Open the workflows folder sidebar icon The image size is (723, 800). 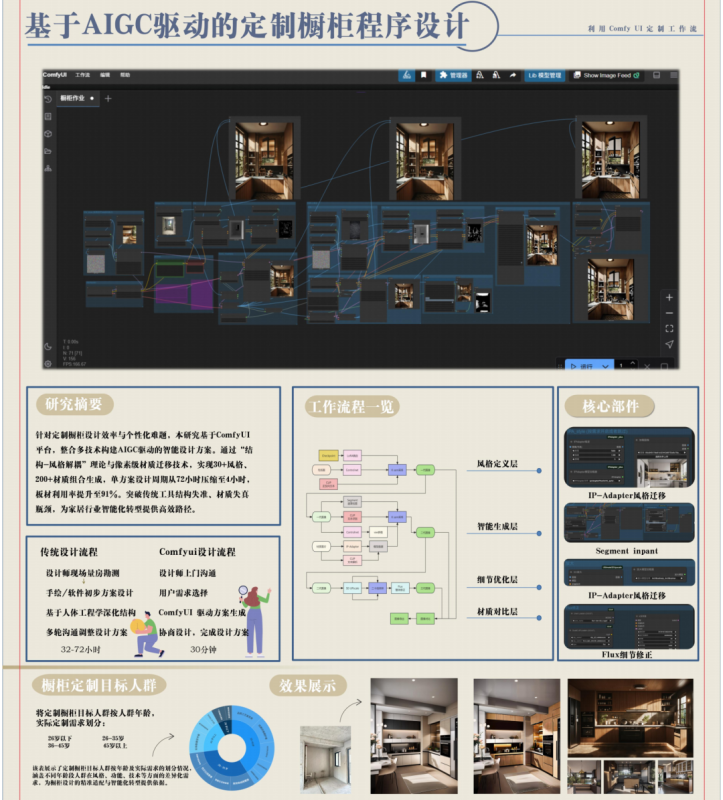(48, 151)
